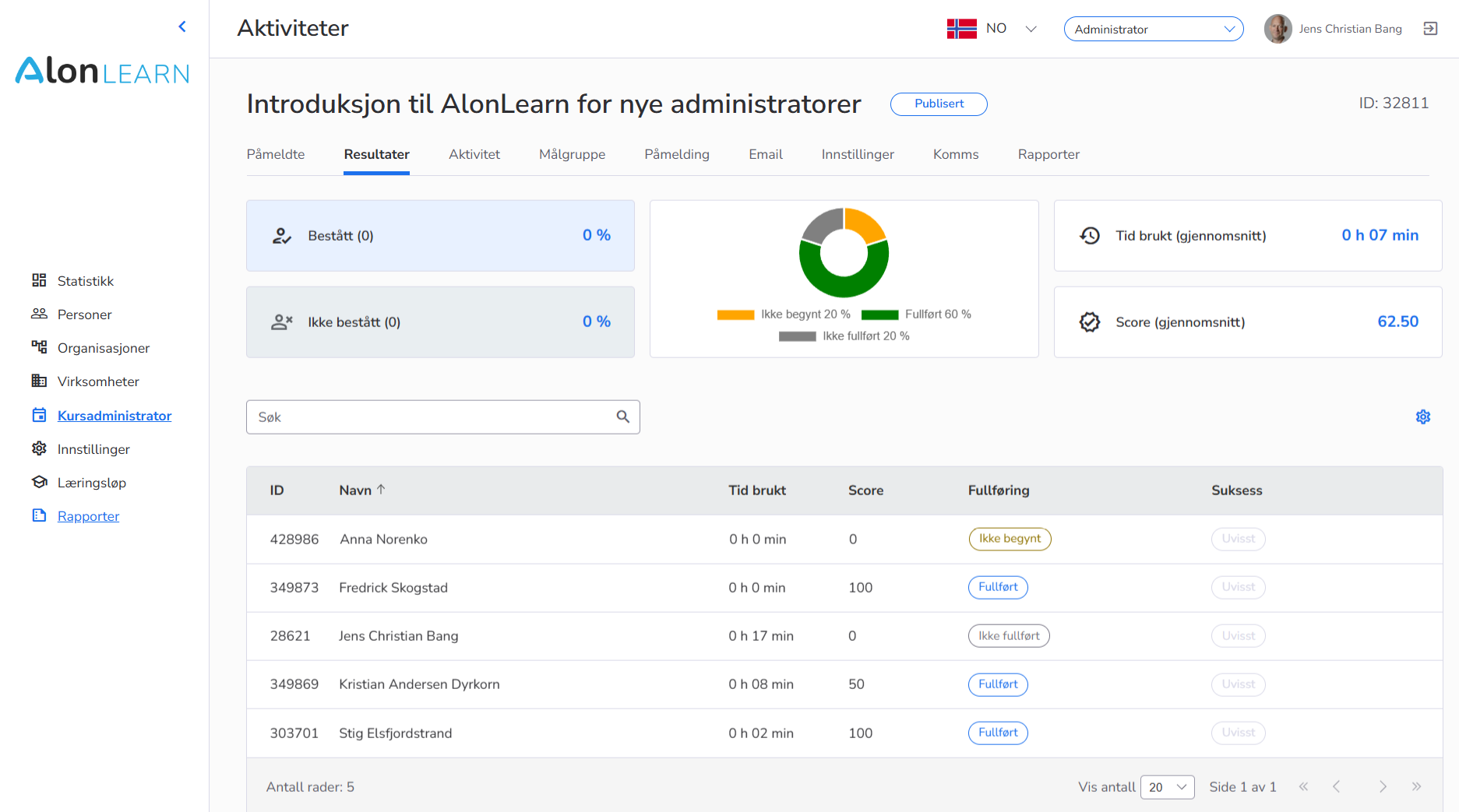Viewport: 1459px width, 812px height.
Task: Open the Innstillinger tab
Action: pyautogui.click(x=858, y=154)
